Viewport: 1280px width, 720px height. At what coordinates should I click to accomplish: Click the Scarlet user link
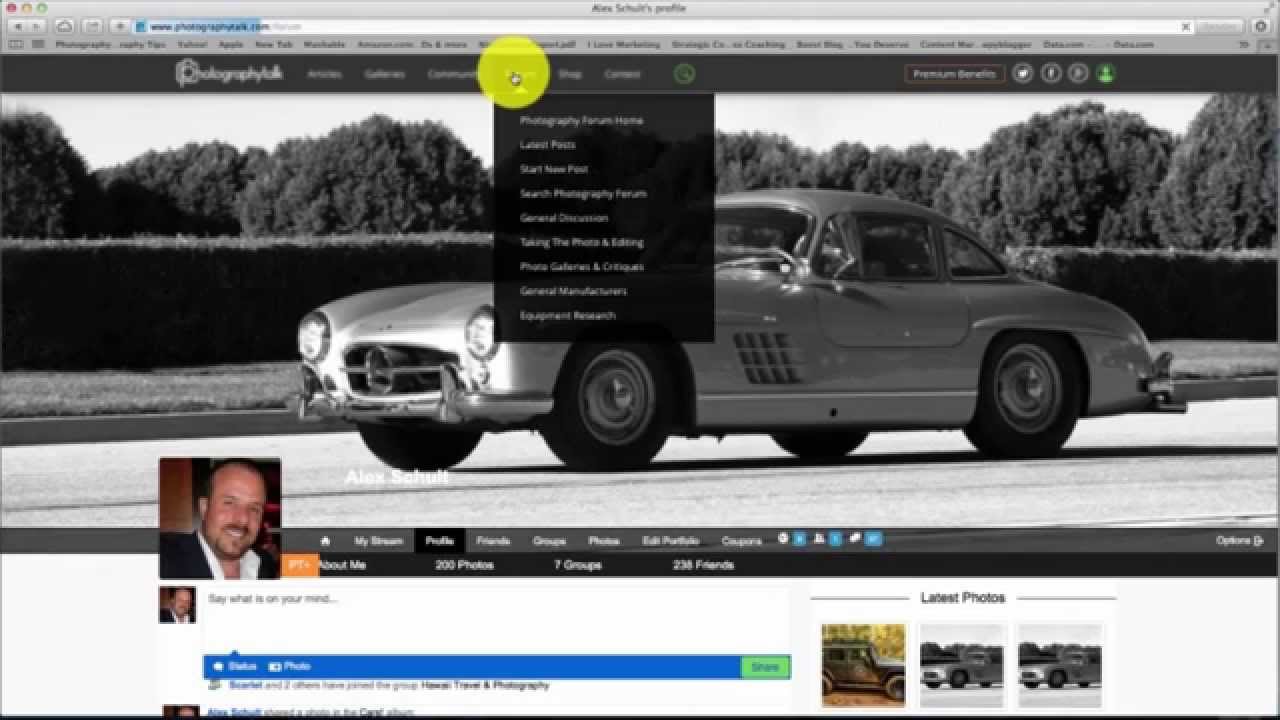coord(245,686)
